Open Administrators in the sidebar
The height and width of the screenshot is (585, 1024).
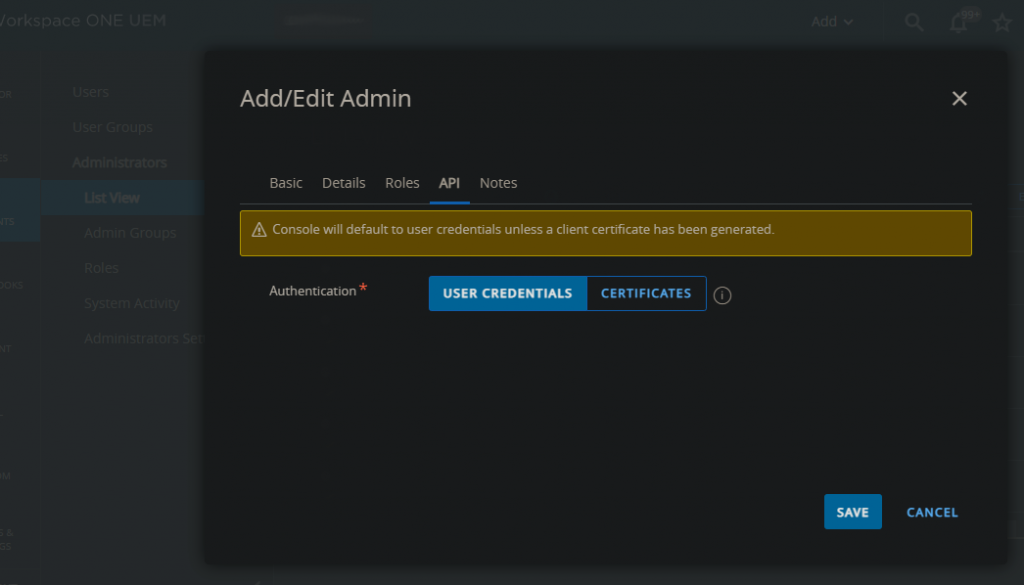[120, 163]
